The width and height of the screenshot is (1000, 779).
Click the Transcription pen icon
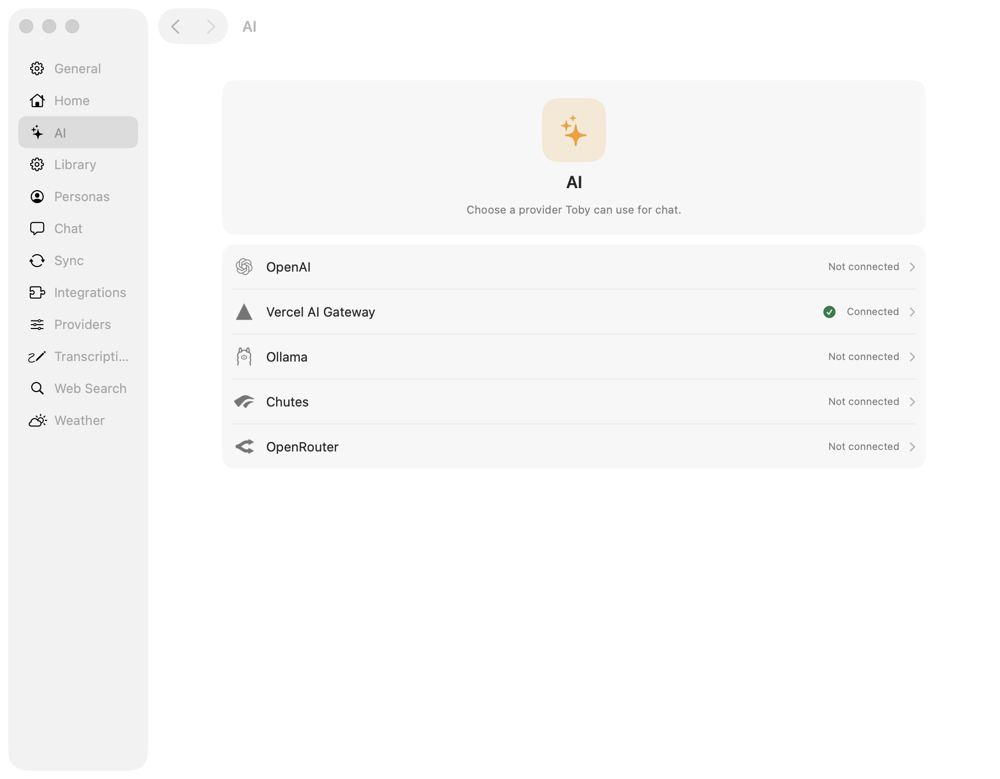37,357
